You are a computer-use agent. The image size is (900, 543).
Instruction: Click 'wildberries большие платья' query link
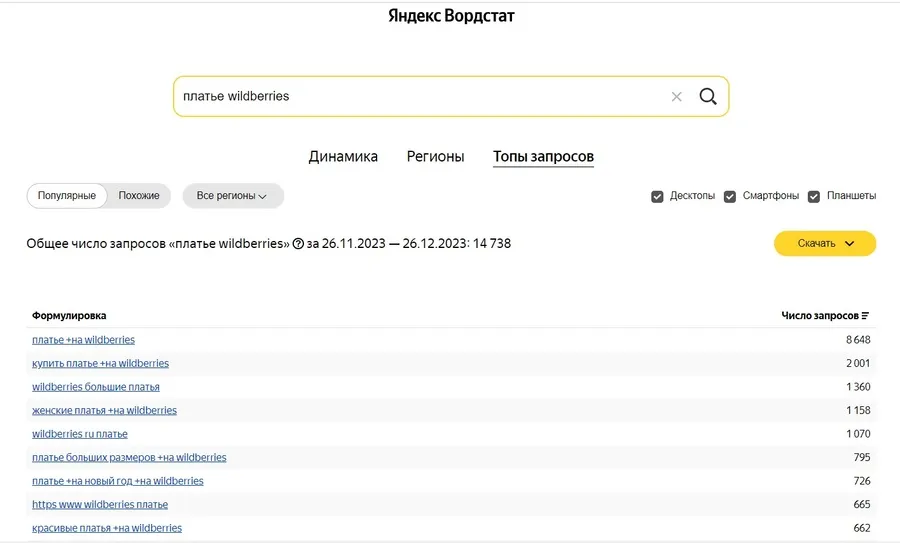(95, 387)
